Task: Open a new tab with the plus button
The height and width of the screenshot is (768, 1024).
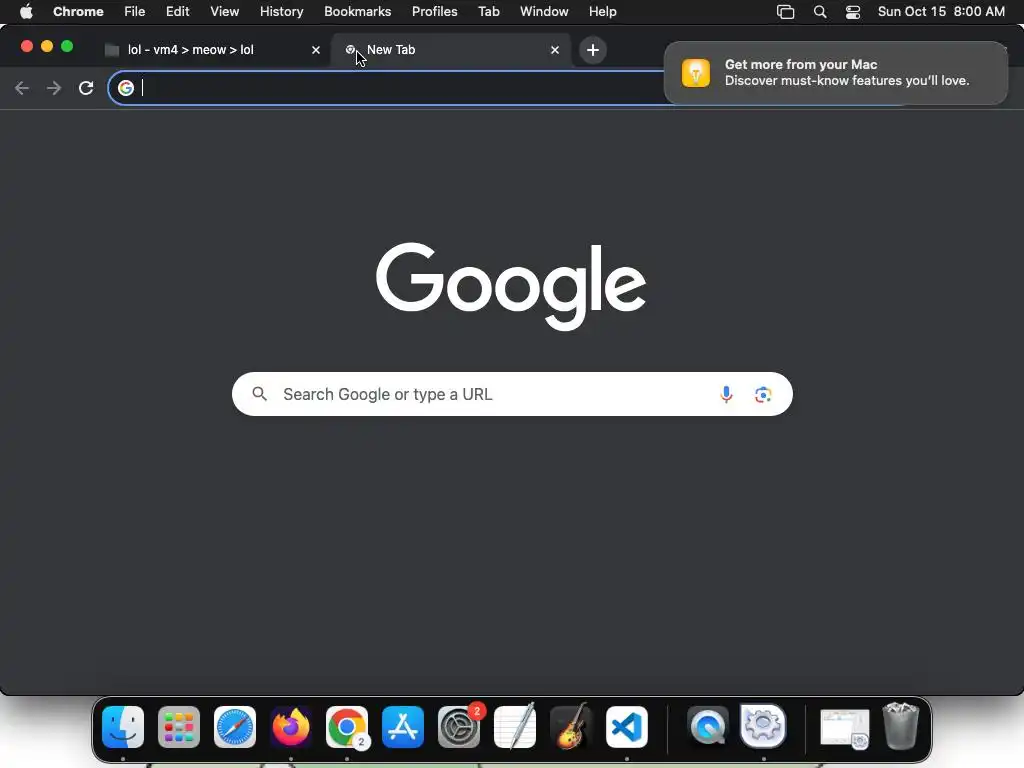Action: (x=592, y=50)
